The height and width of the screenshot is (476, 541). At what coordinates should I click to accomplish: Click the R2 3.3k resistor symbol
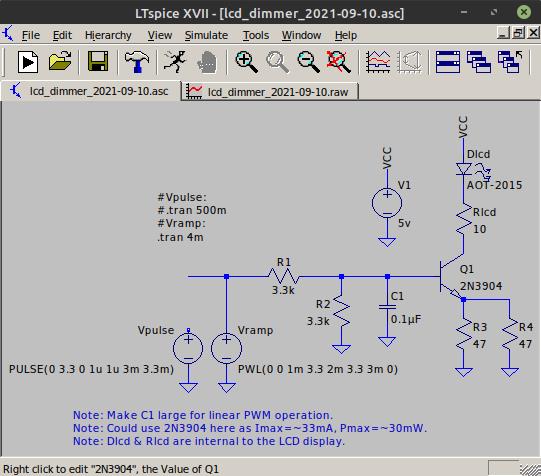point(341,310)
